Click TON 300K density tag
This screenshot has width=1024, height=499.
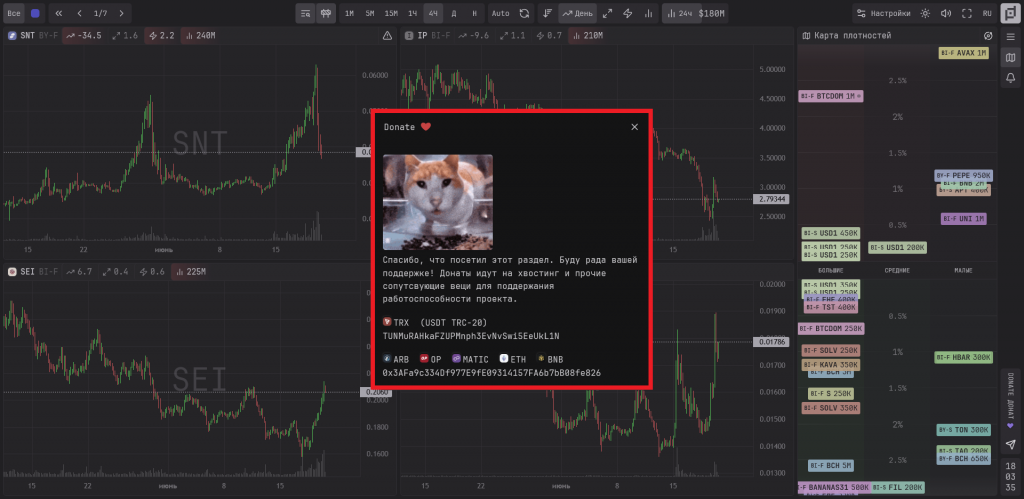tap(963, 430)
